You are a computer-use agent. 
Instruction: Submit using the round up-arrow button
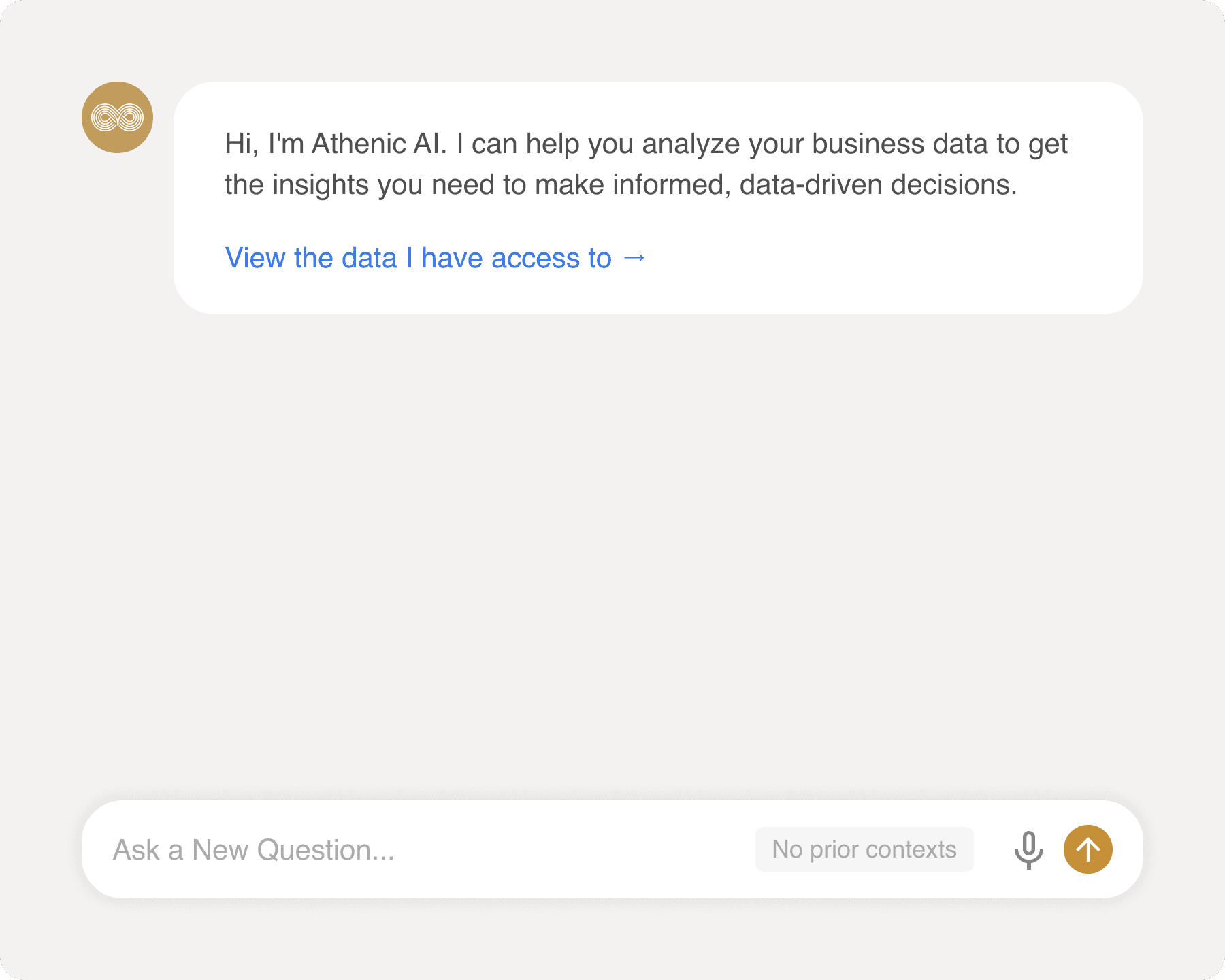(x=1088, y=849)
